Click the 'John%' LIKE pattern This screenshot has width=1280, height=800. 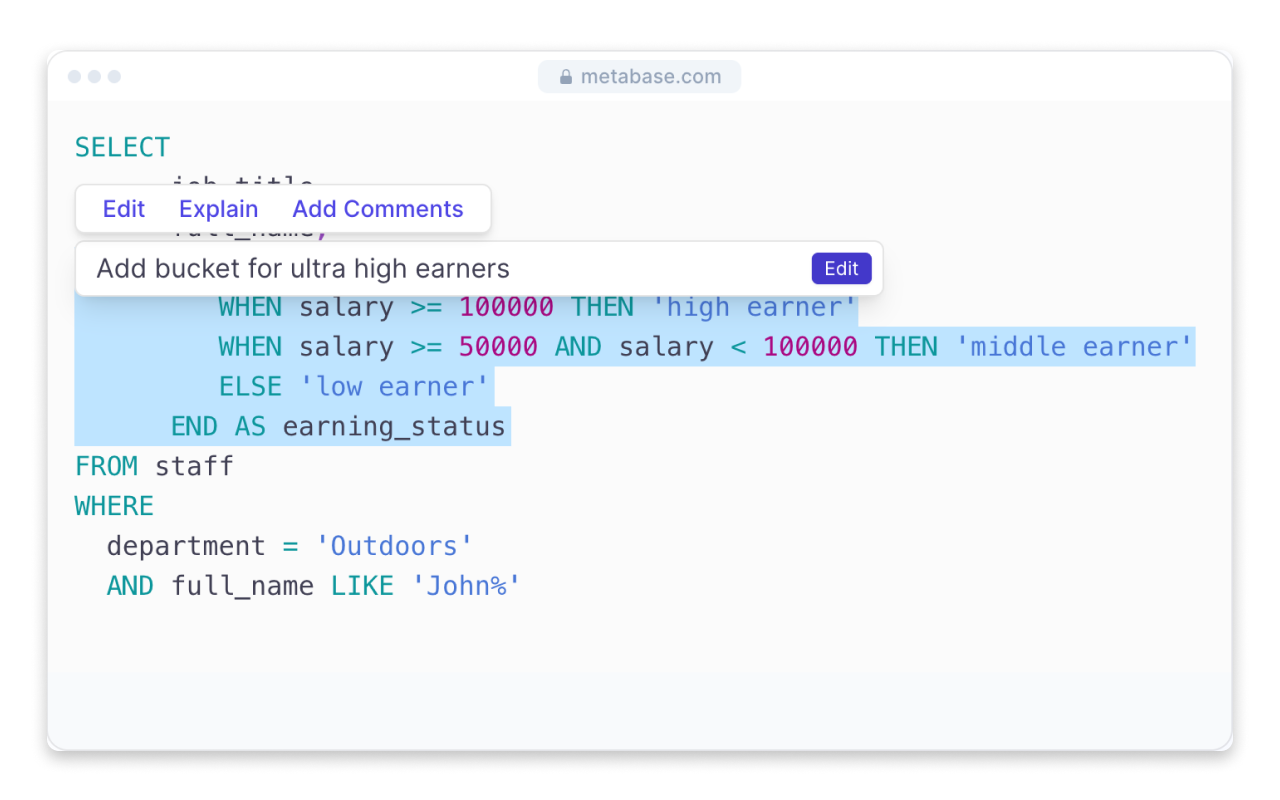[x=466, y=587]
